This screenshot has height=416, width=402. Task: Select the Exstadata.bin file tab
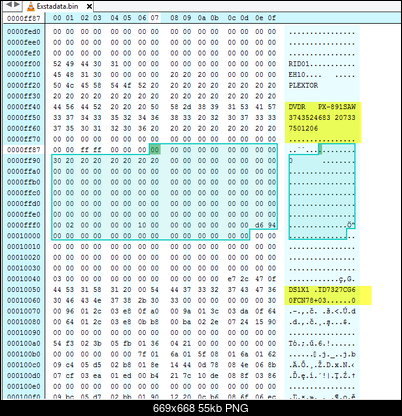(x=59, y=6)
